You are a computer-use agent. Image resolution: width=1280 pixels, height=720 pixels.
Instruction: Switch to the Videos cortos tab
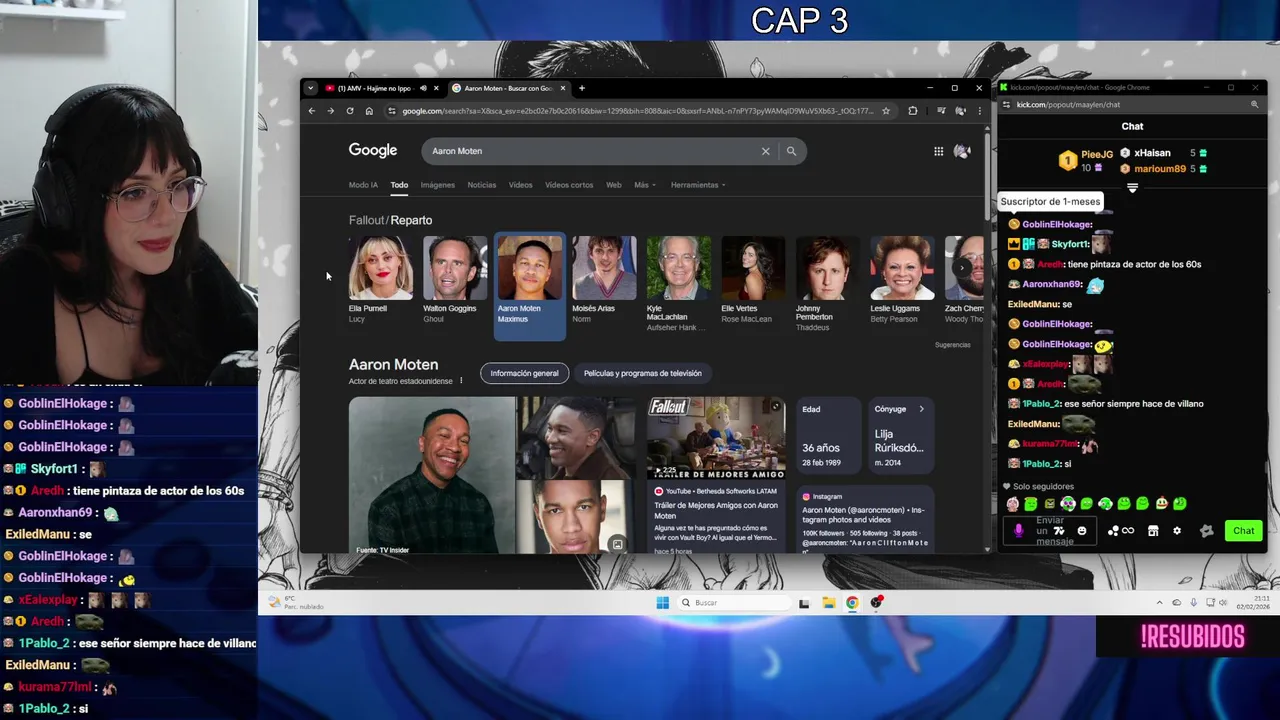click(569, 185)
